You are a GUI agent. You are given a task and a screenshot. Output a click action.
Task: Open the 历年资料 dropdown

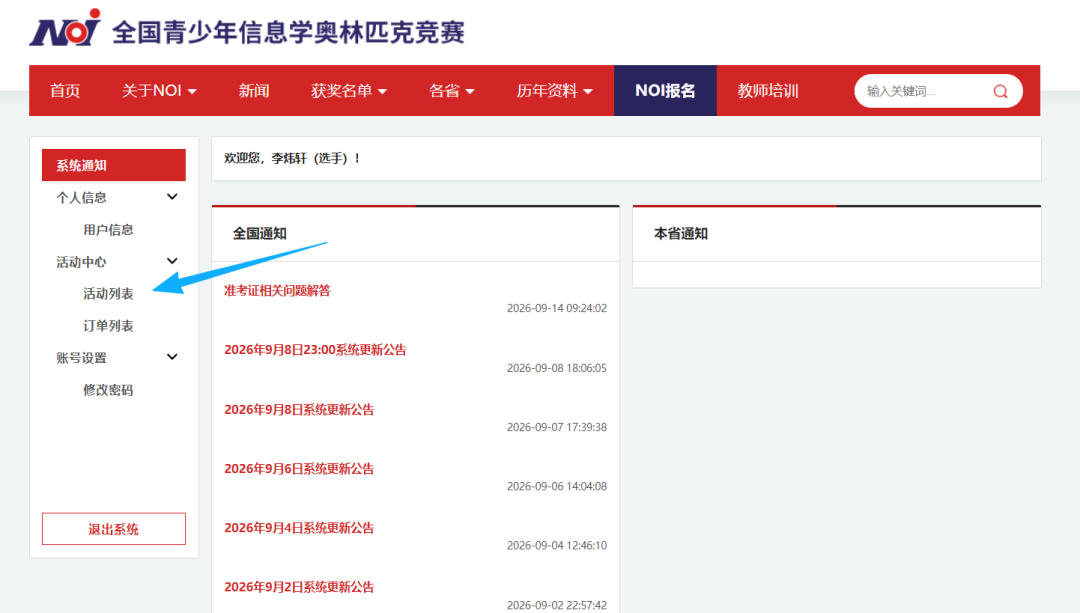pyautogui.click(x=554, y=91)
